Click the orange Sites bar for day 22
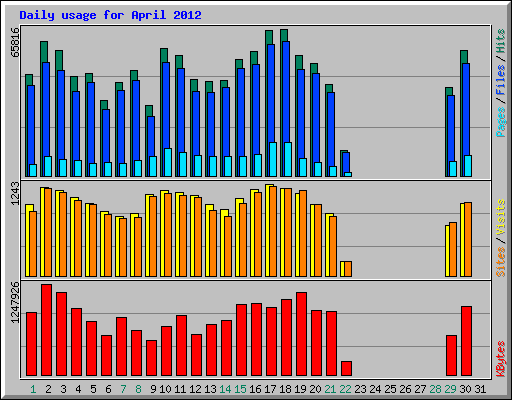The height and width of the screenshot is (400, 512). (x=348, y=269)
